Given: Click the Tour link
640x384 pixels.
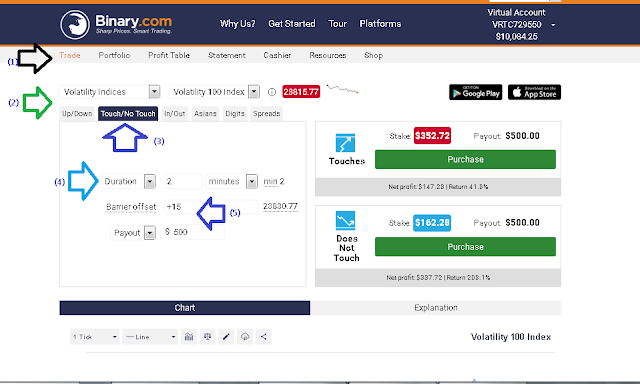Looking at the screenshot, I should tap(338, 24).
